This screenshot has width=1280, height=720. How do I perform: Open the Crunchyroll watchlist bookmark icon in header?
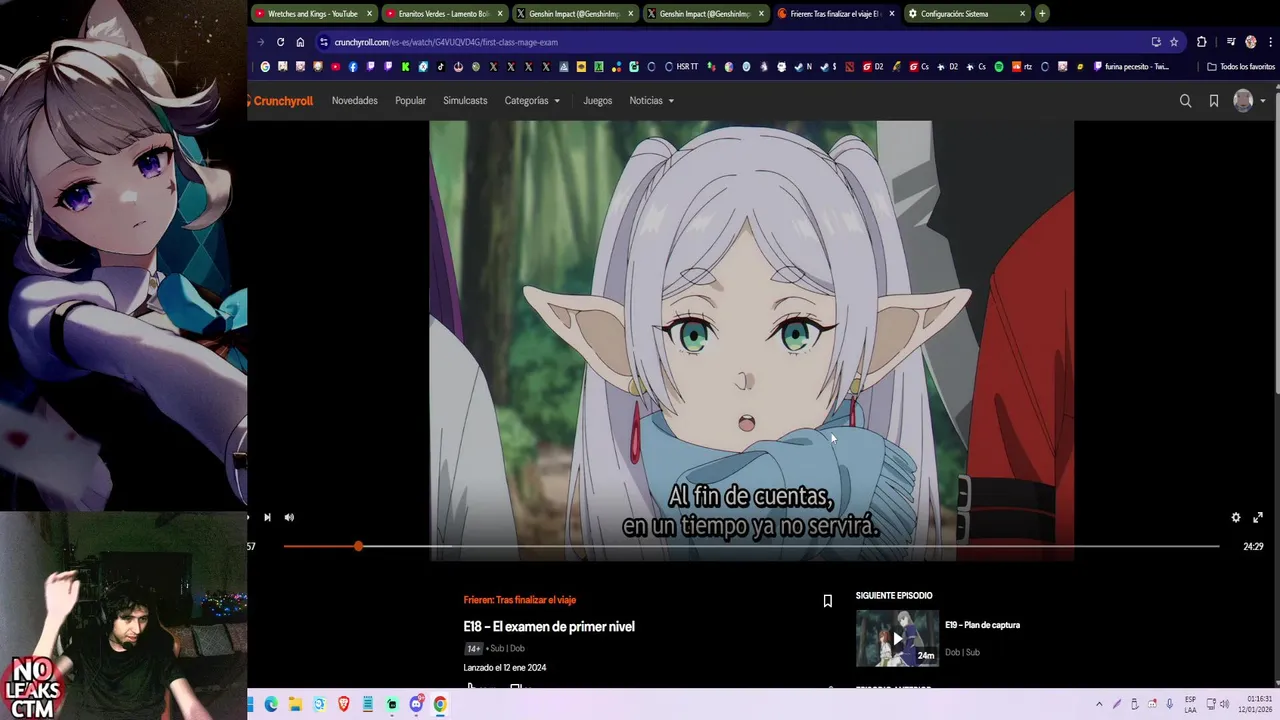[1214, 101]
